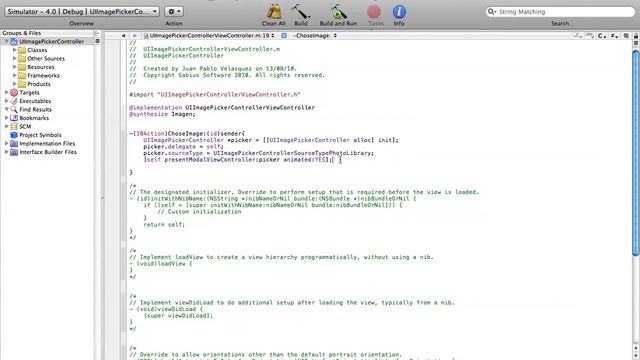Collapse the UIImagePickerController project group
Screen dimensions: 640x360
coord(7,42)
